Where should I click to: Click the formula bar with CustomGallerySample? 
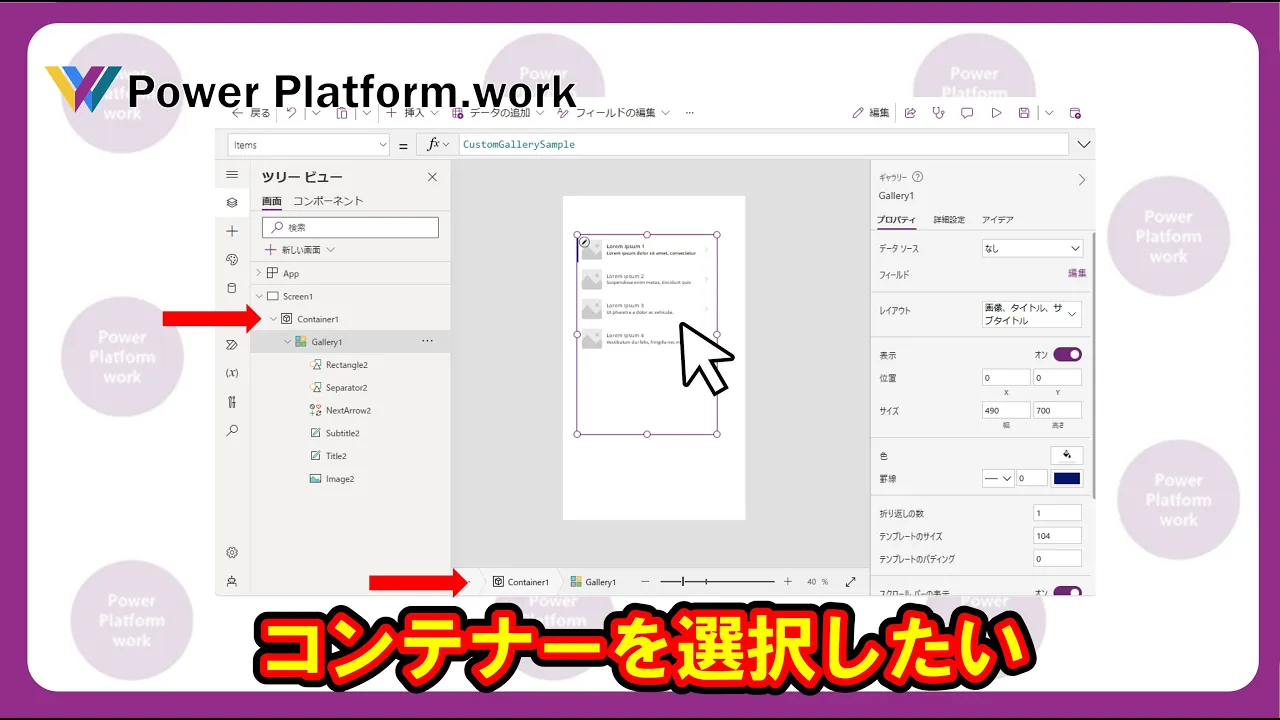[x=763, y=145]
